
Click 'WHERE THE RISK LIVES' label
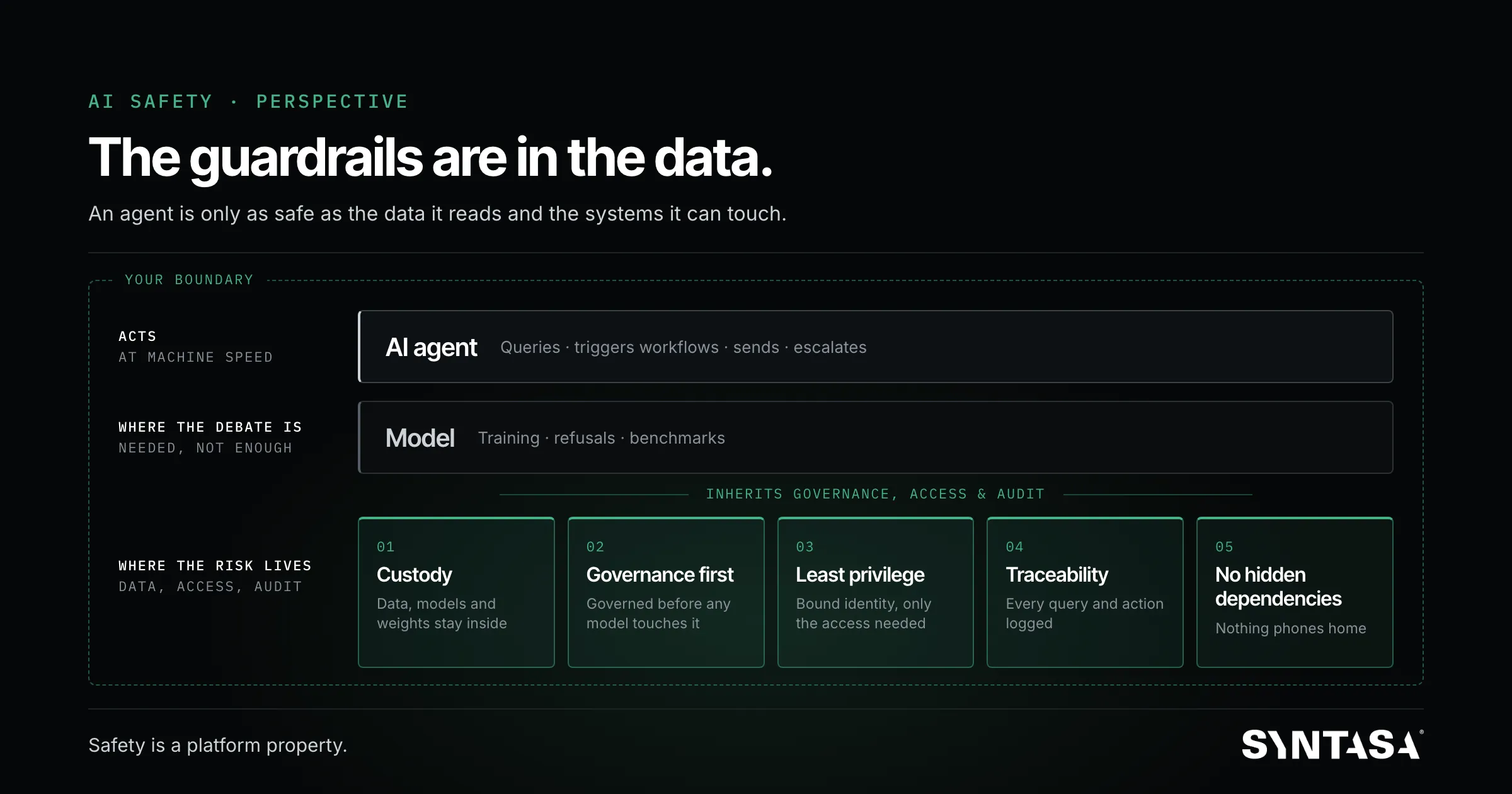tap(215, 566)
